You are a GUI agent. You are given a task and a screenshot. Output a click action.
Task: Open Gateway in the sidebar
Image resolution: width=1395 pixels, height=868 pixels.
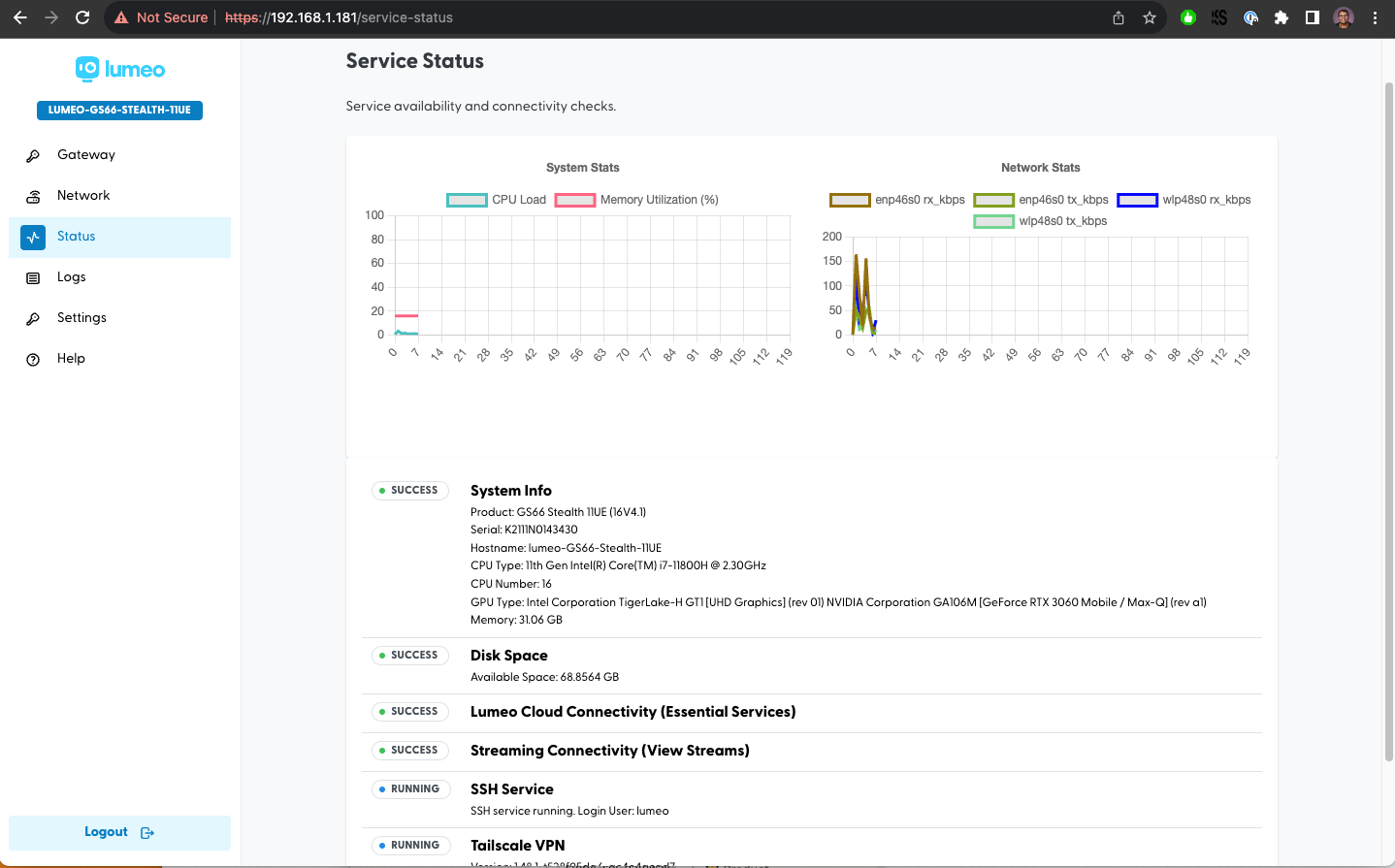119,155
